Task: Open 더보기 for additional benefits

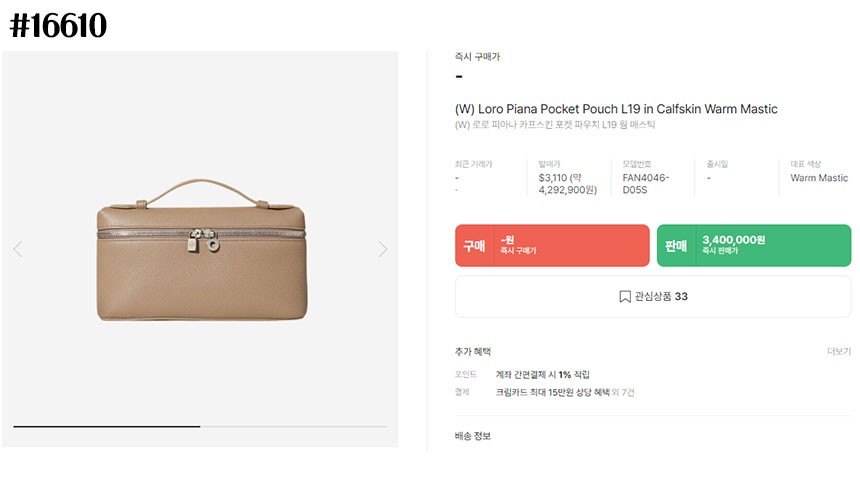Action: [x=838, y=352]
